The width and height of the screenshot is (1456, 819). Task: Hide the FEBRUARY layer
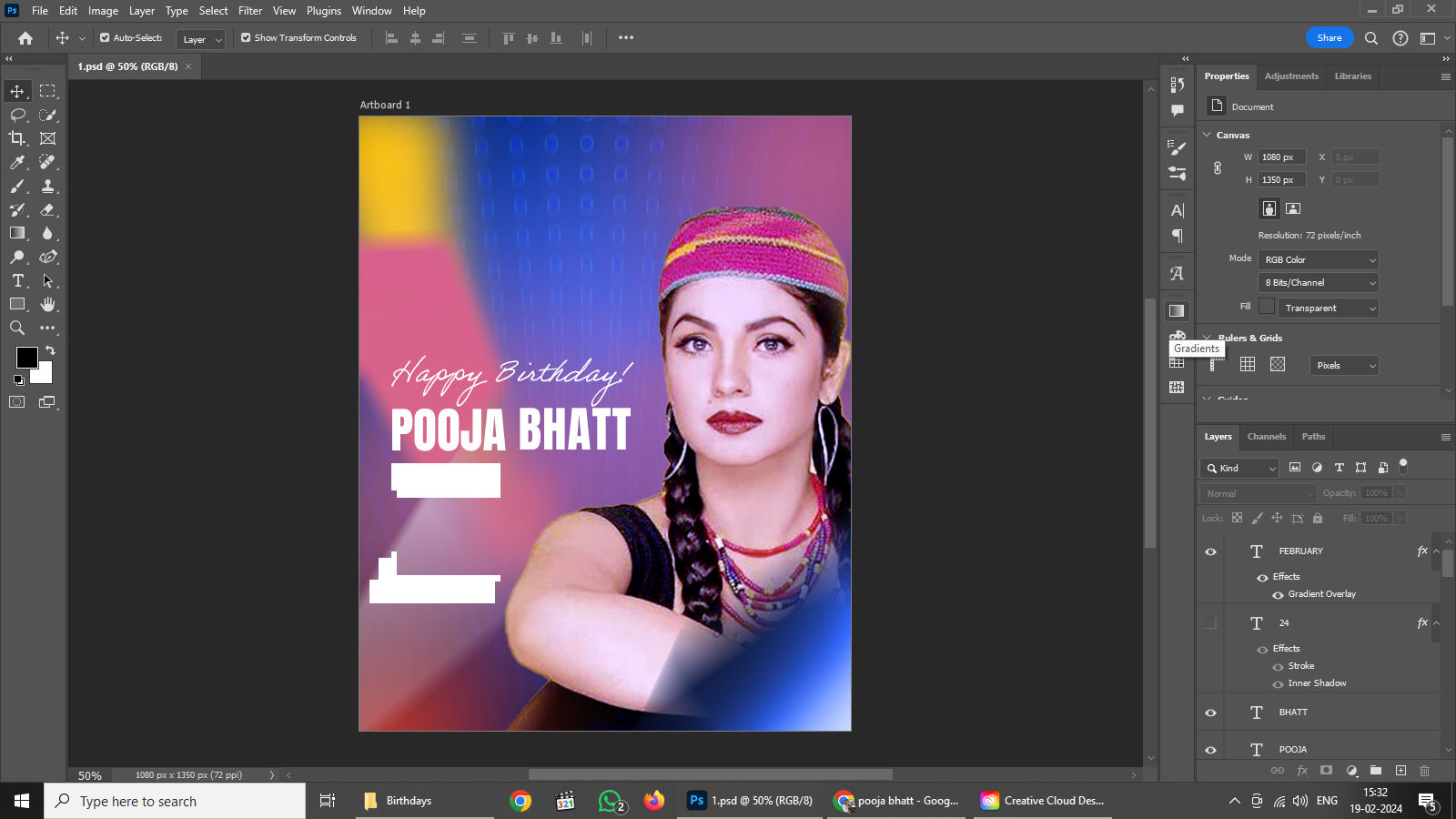[x=1210, y=551]
